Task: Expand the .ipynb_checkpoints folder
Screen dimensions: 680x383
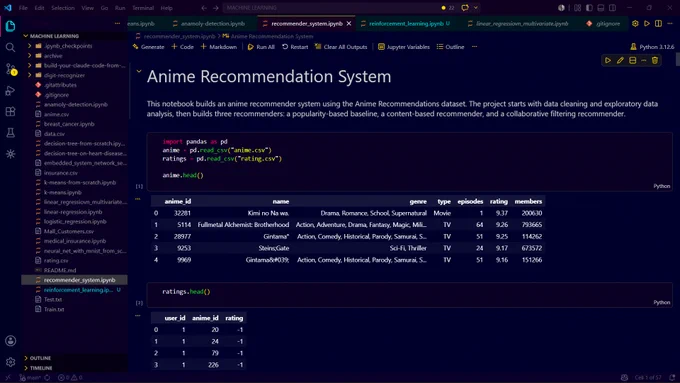Action: (x=29, y=46)
